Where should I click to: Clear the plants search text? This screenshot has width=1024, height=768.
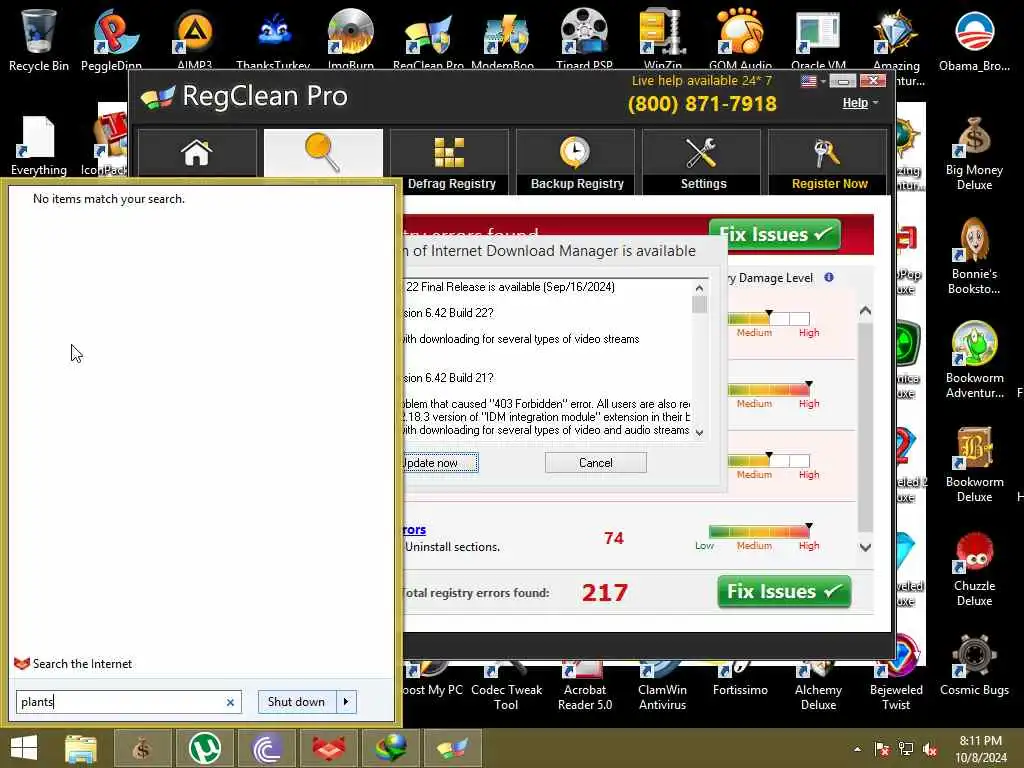pos(230,702)
